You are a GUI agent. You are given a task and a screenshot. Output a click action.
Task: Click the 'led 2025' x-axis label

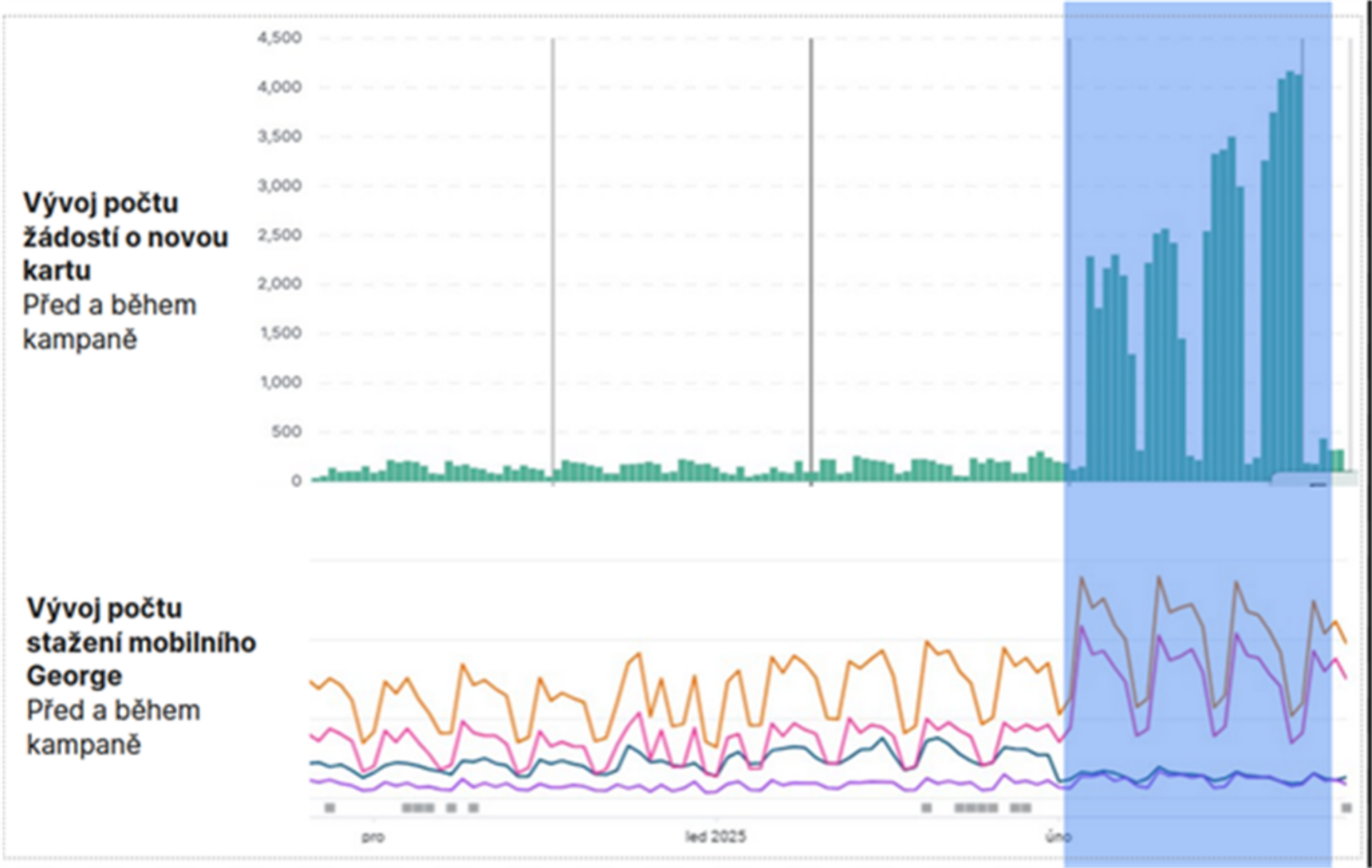(x=715, y=837)
